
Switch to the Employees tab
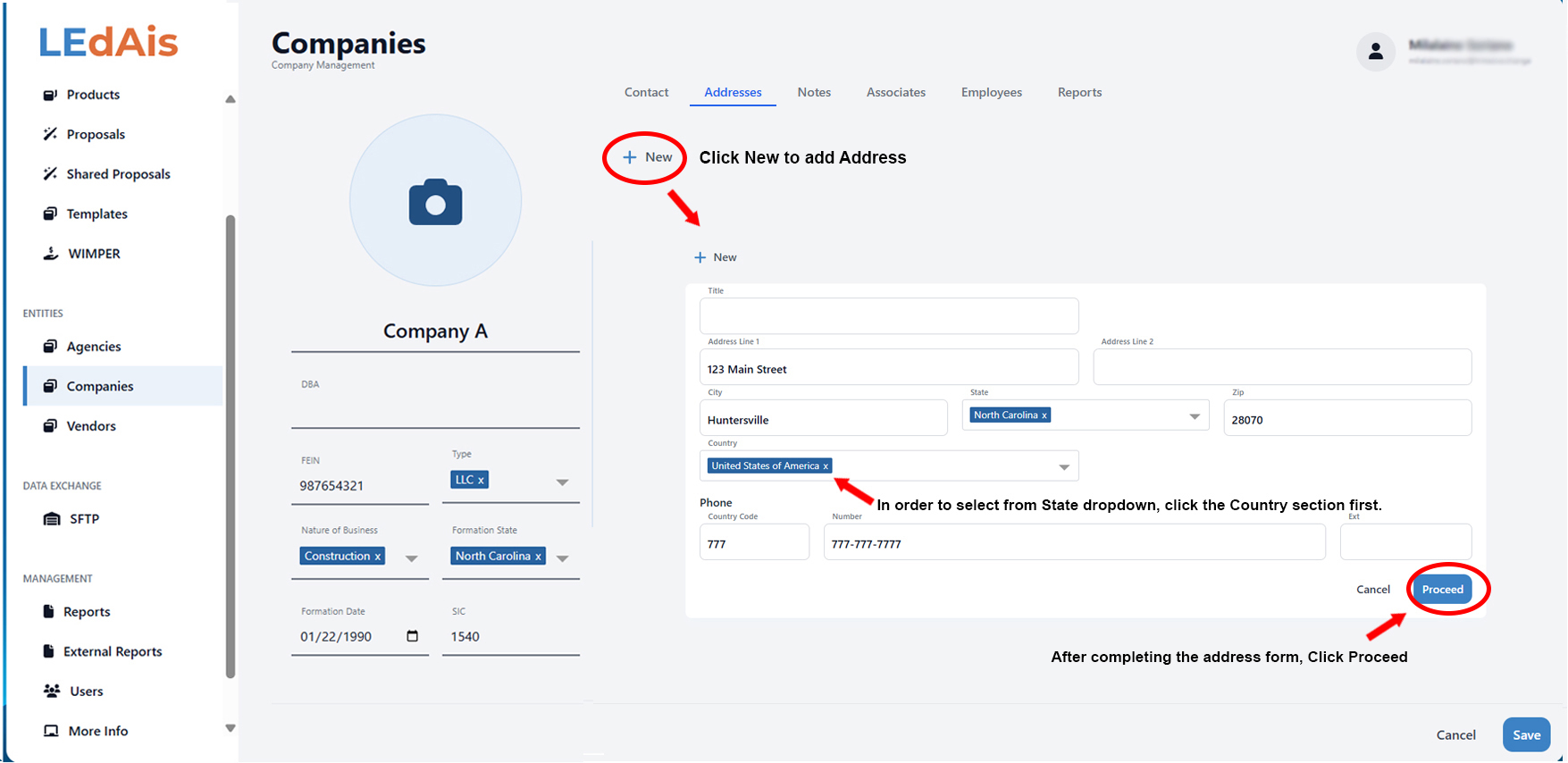(991, 92)
